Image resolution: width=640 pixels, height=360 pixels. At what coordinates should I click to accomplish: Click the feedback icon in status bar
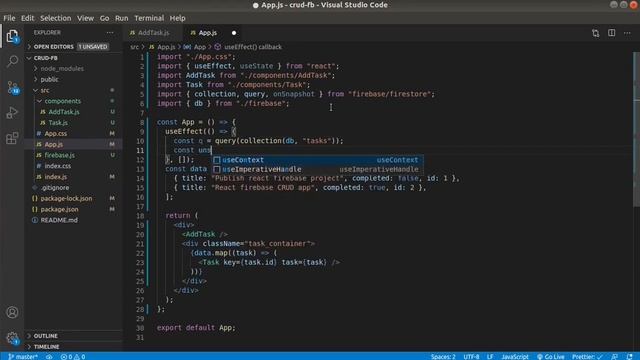[x=614, y=356]
